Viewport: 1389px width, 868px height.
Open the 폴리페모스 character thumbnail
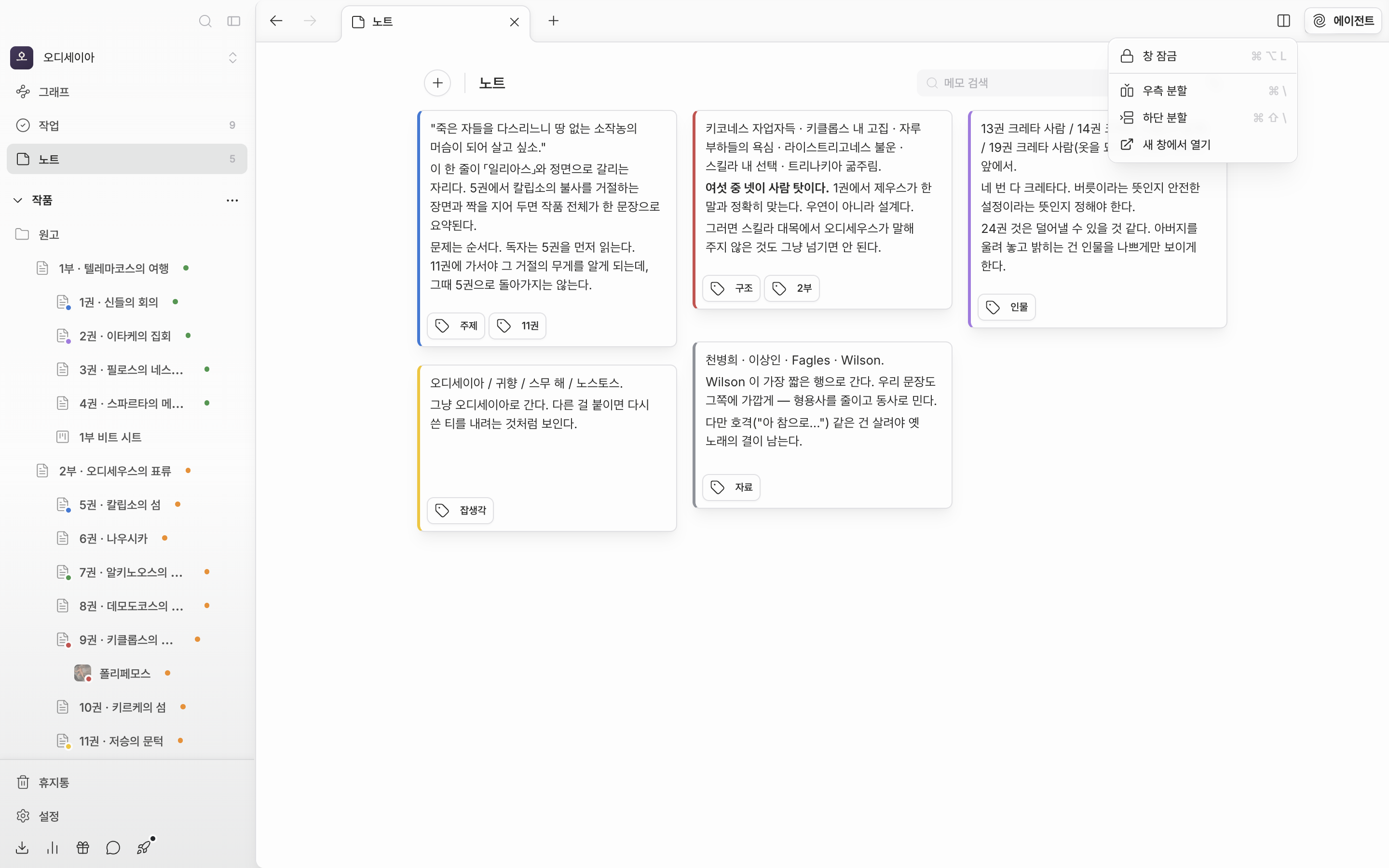tap(82, 673)
